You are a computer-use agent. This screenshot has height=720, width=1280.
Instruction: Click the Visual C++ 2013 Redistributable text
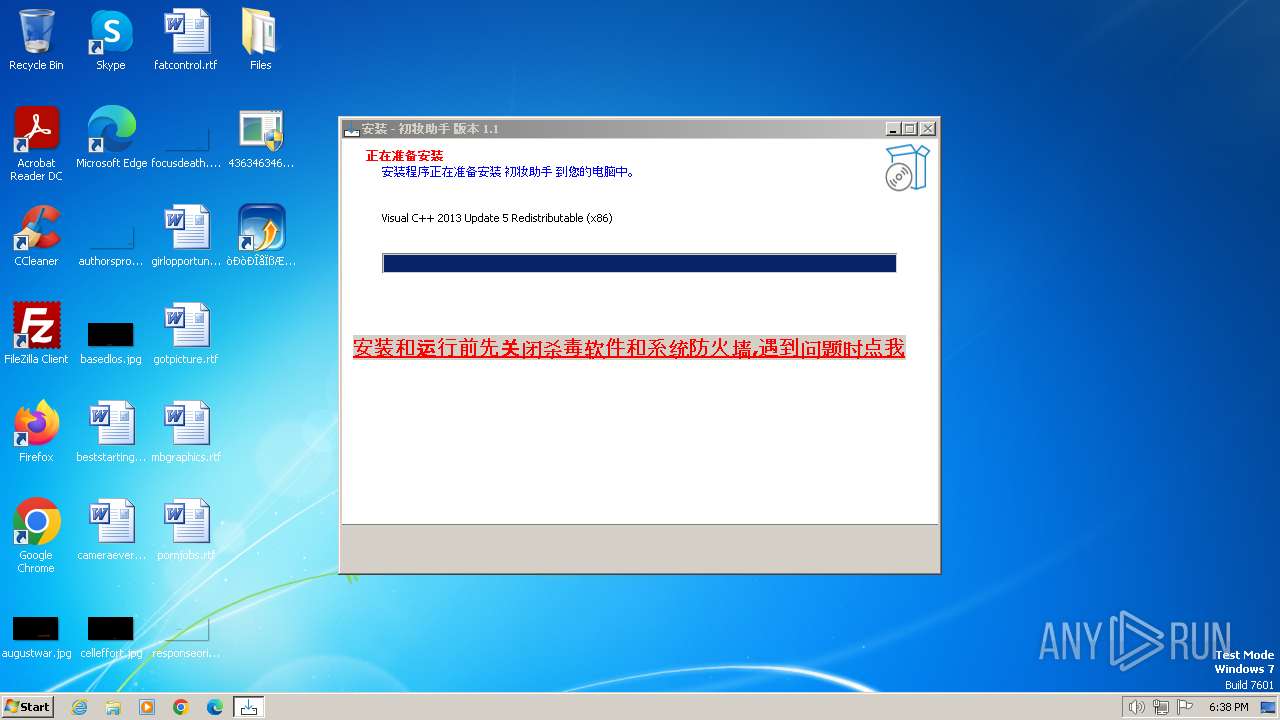(x=497, y=218)
